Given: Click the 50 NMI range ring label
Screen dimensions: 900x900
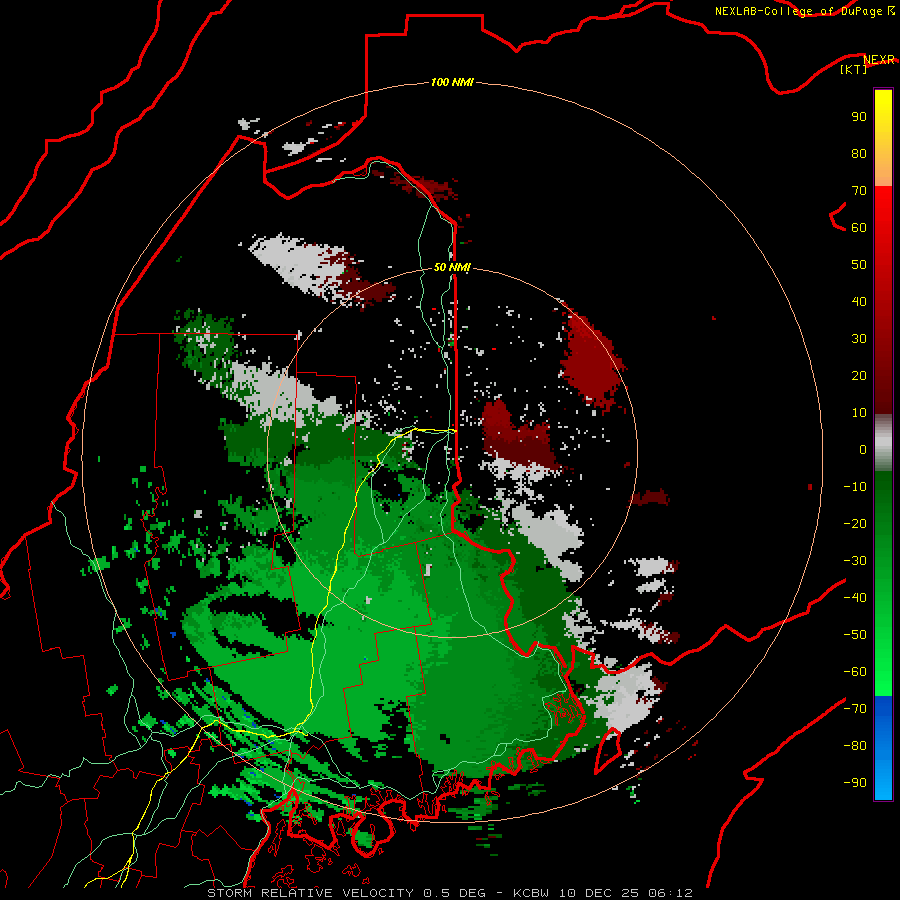Looking at the screenshot, I should coord(452,267).
